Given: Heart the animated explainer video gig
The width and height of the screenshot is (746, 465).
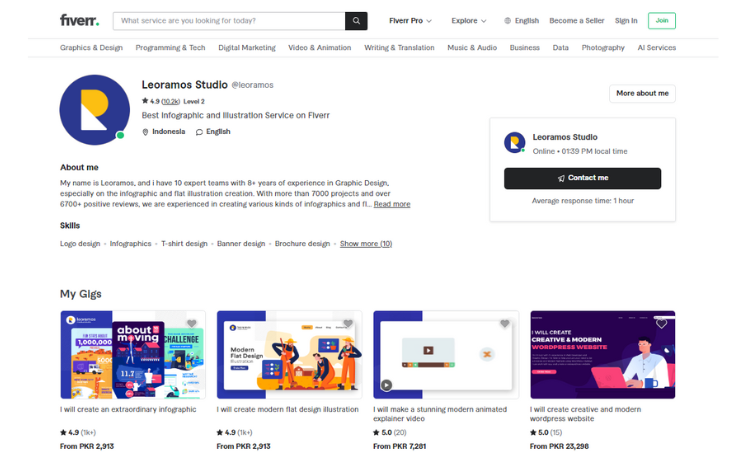Looking at the screenshot, I should (x=505, y=324).
